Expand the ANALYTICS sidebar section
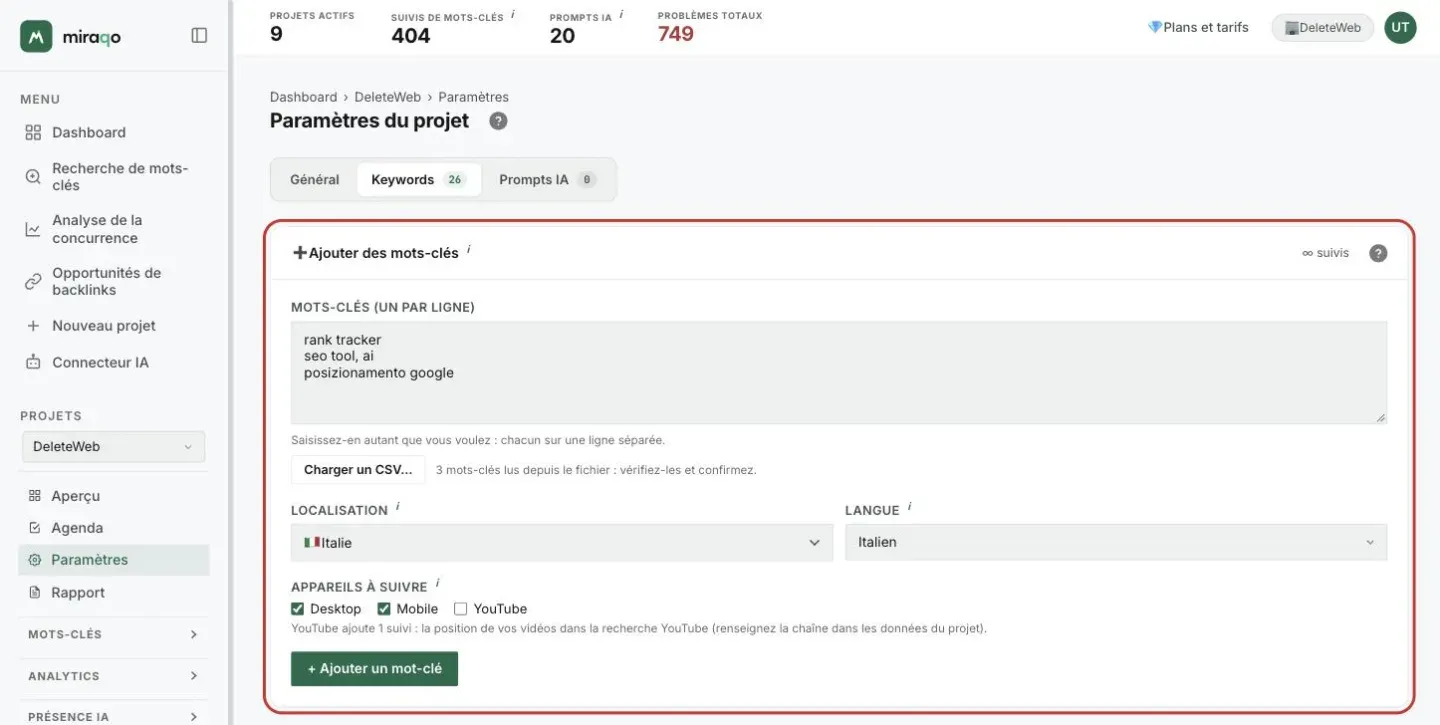 [114, 676]
